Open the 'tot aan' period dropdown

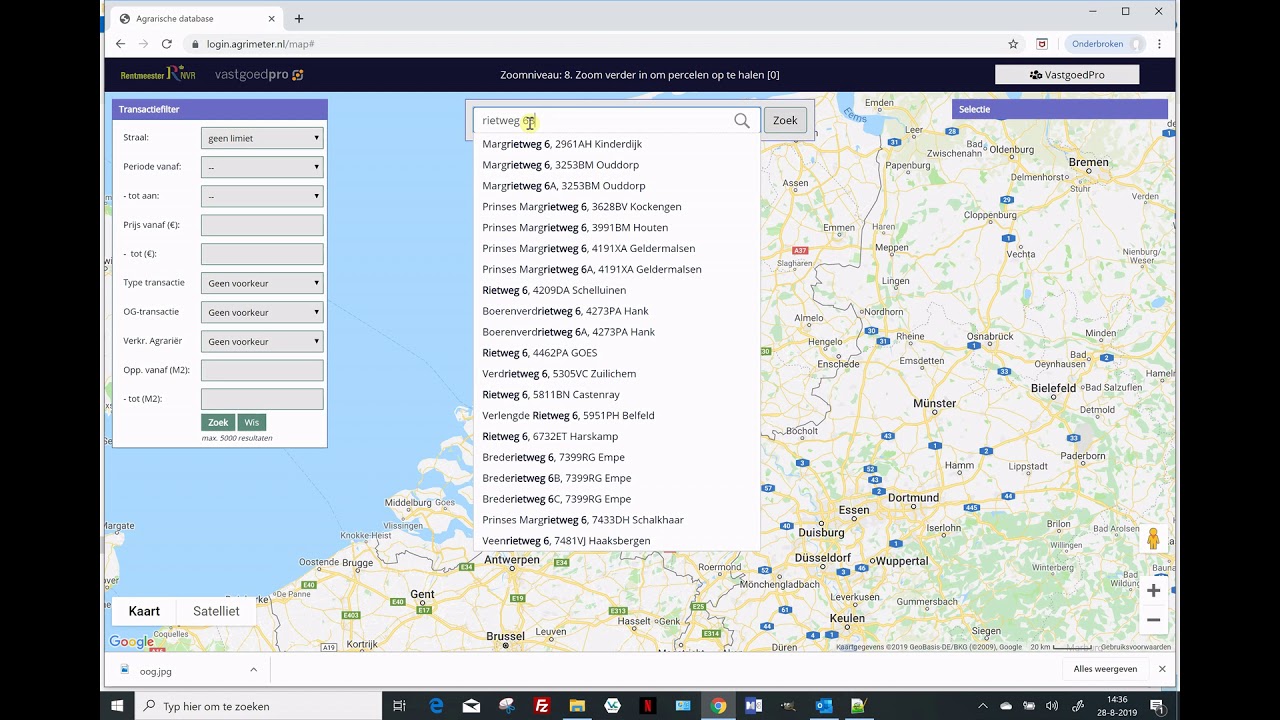coord(262,196)
